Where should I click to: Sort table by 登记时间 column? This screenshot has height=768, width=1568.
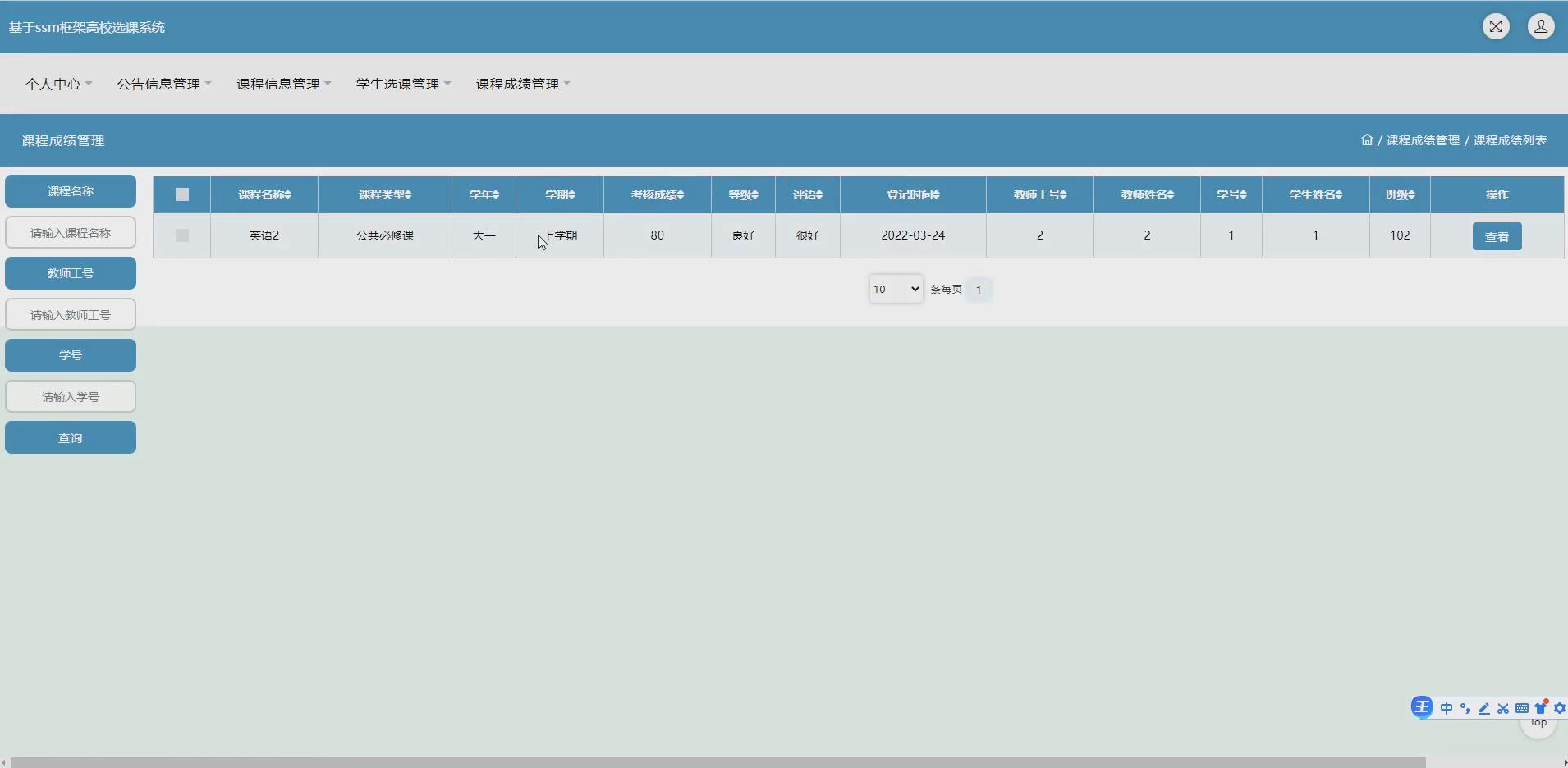click(913, 194)
